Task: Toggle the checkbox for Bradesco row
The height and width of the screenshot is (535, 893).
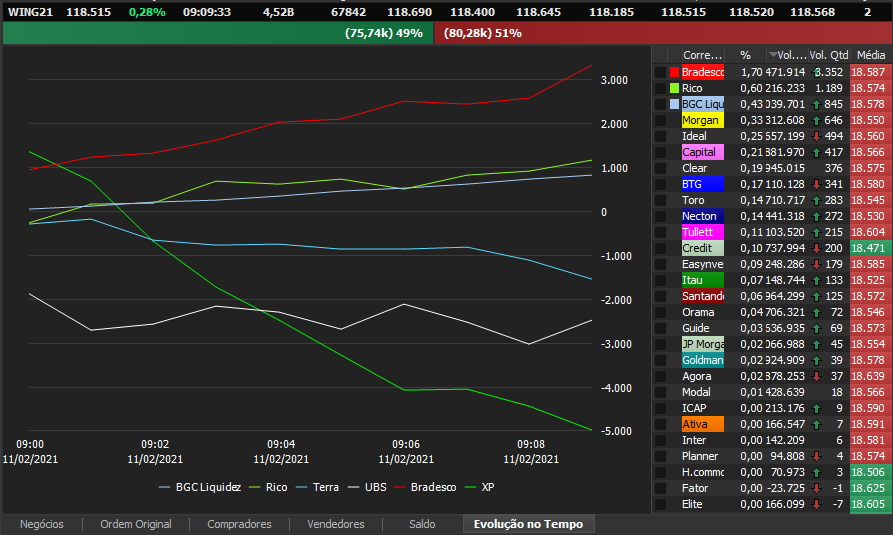Action: (660, 72)
